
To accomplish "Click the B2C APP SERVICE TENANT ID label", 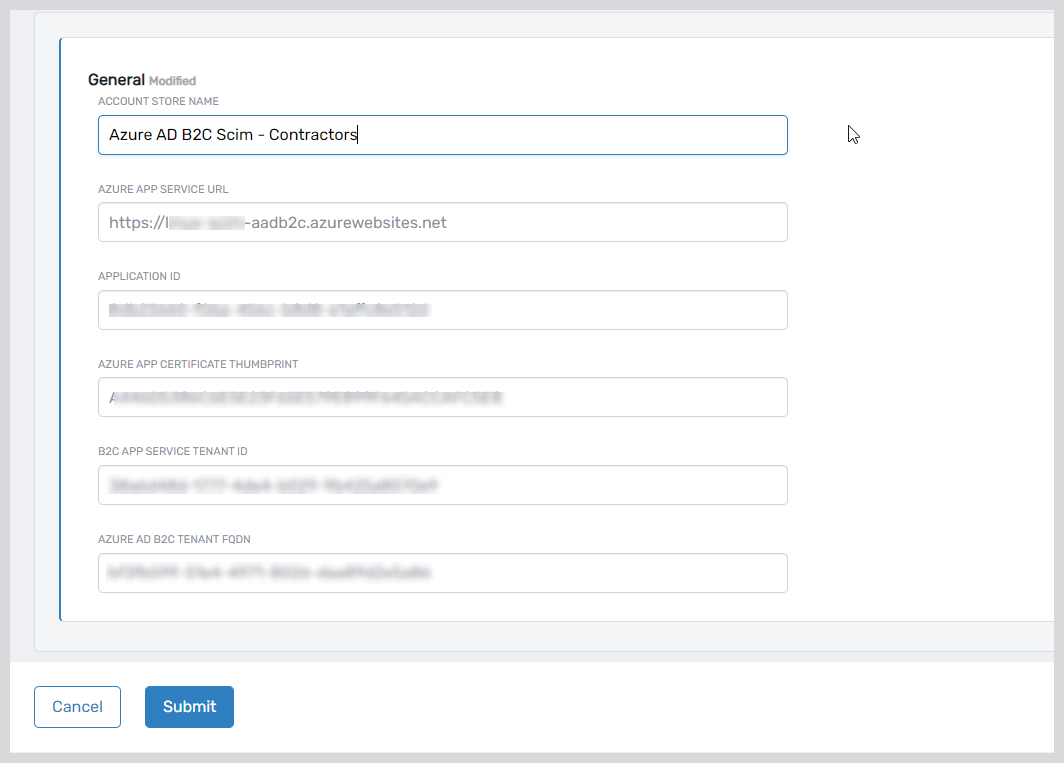I will pos(172,451).
